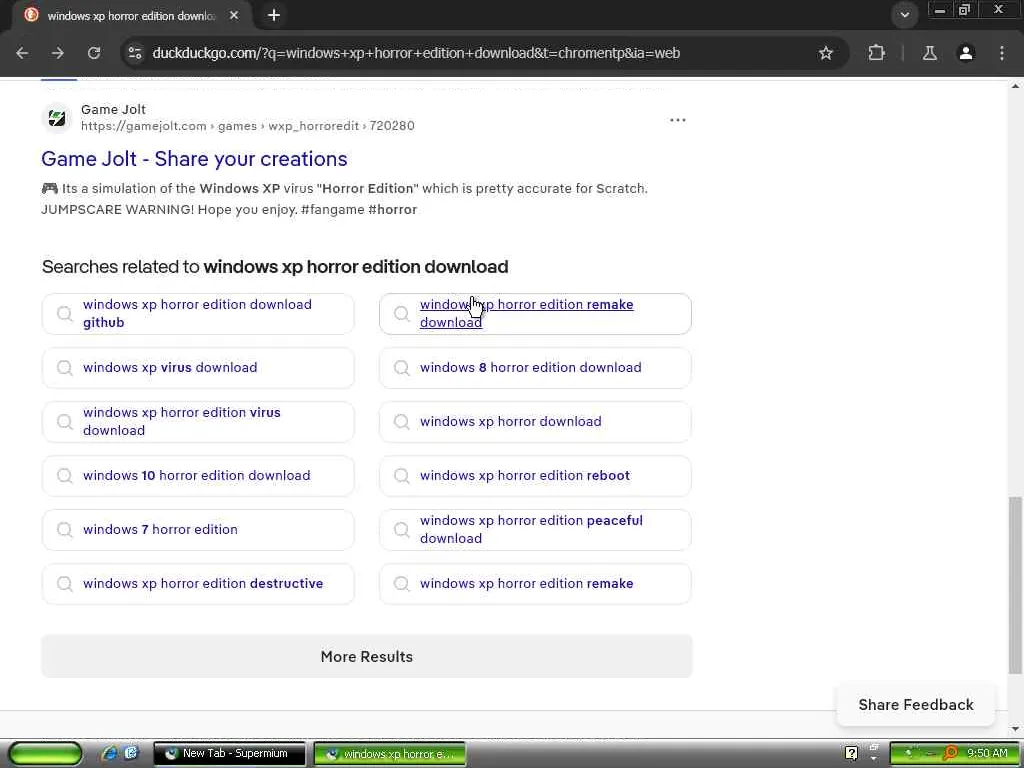The height and width of the screenshot is (768, 1024).
Task: Open the green Start button
Action: point(45,754)
